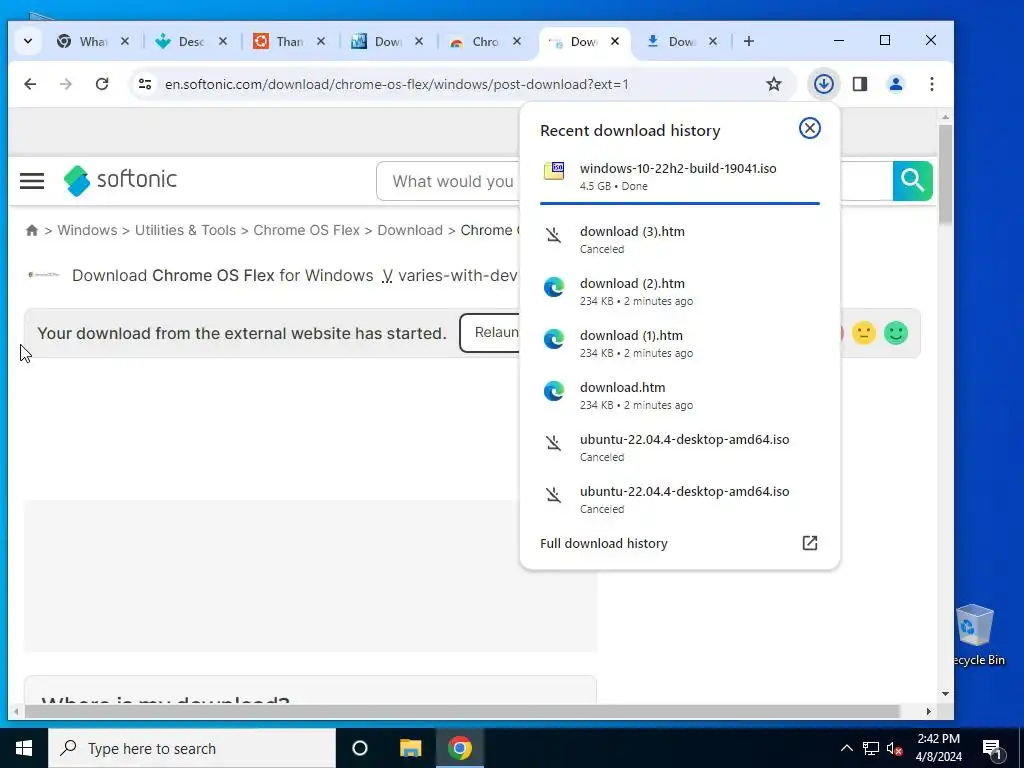
Task: Open windows-10-22h2-build-19041.iso download
Action: pos(679,176)
